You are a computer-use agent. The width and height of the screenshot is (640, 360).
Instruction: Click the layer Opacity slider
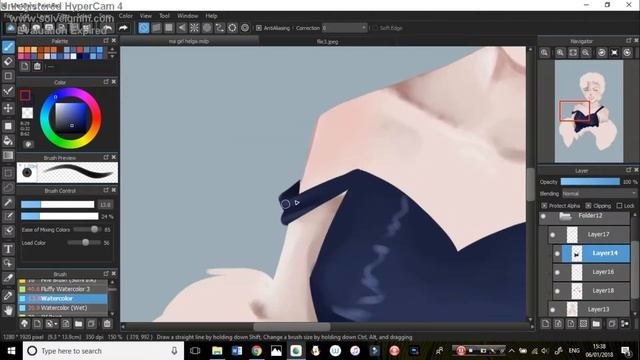[x=590, y=182]
